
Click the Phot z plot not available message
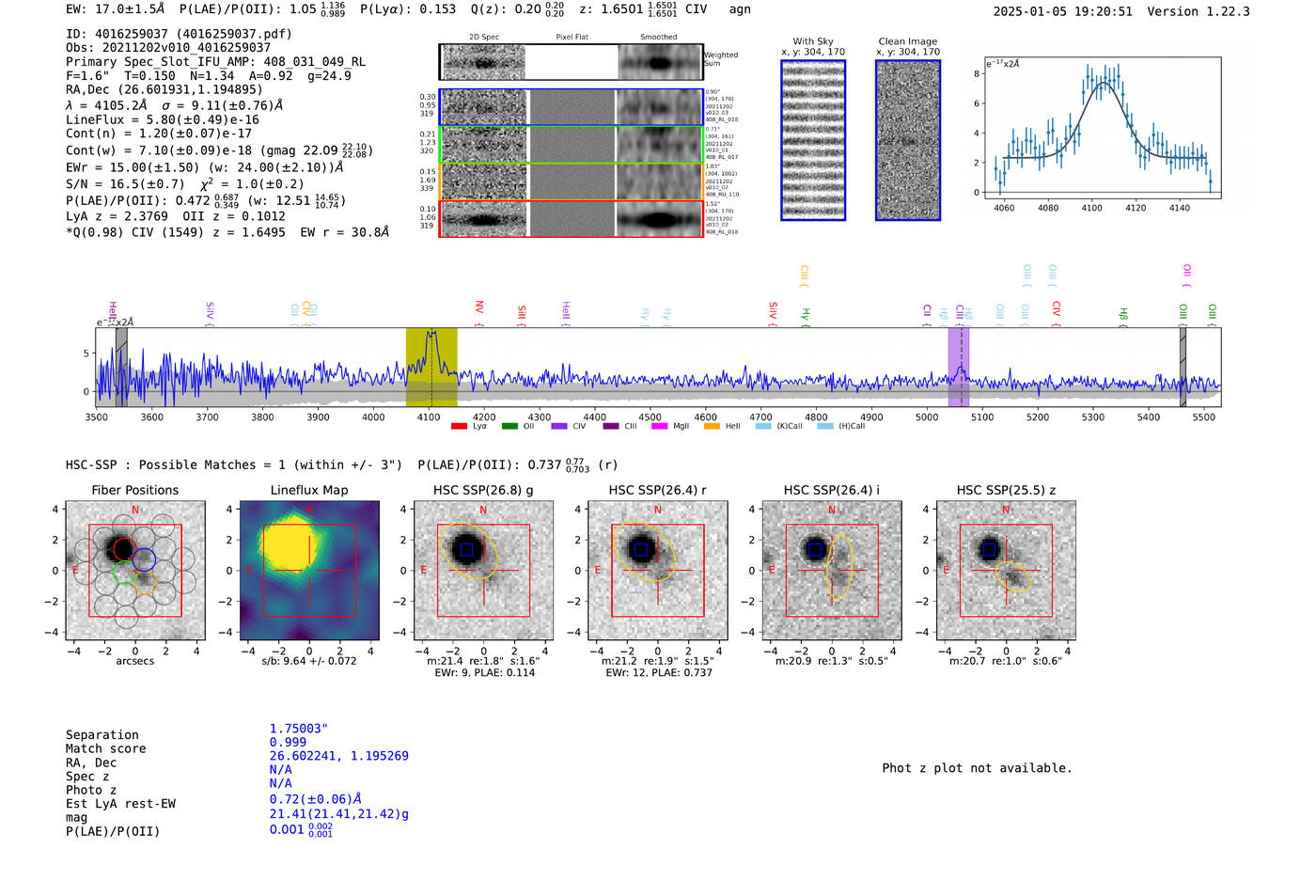[977, 768]
